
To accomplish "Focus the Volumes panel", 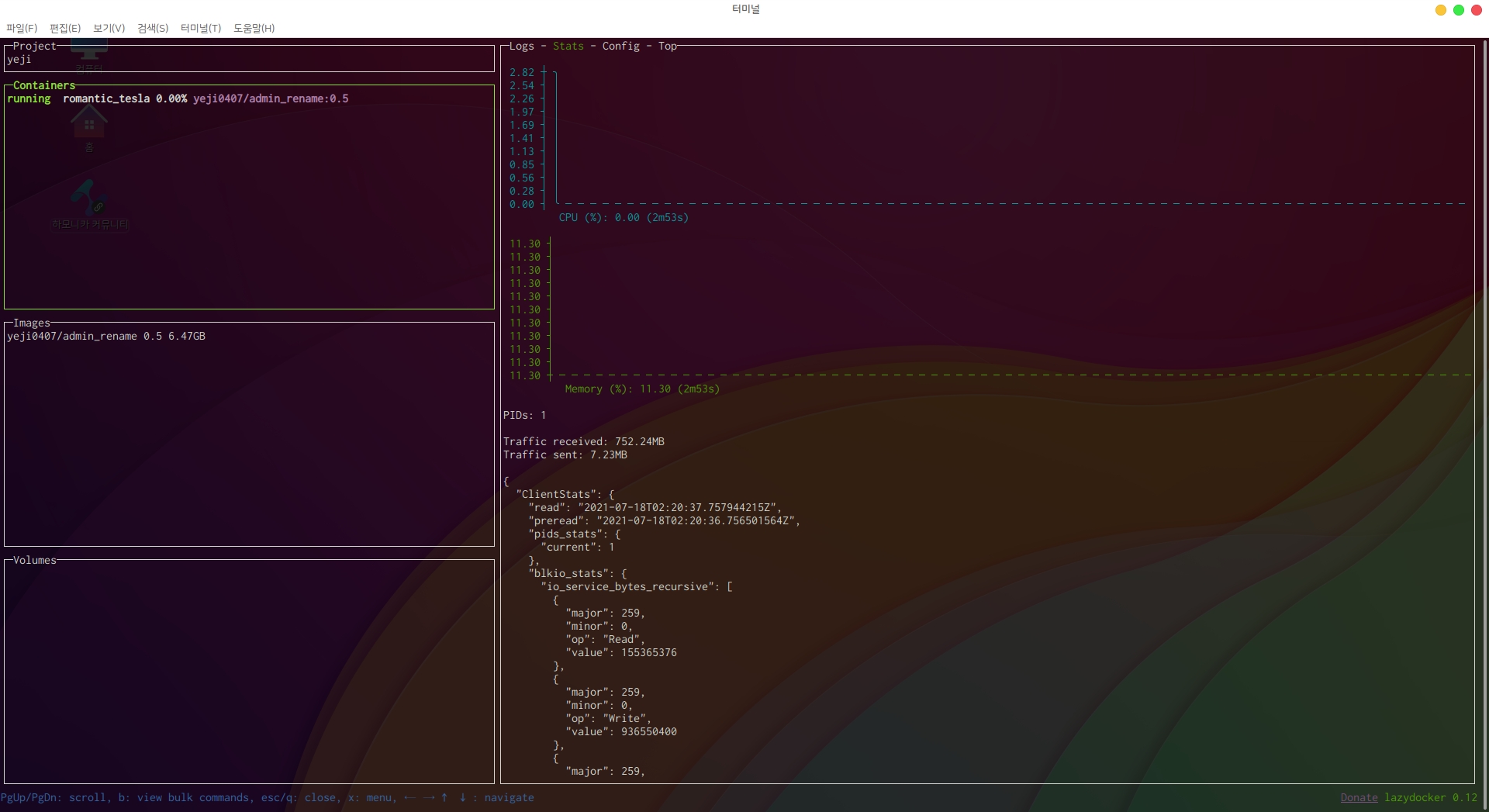I will click(248, 671).
